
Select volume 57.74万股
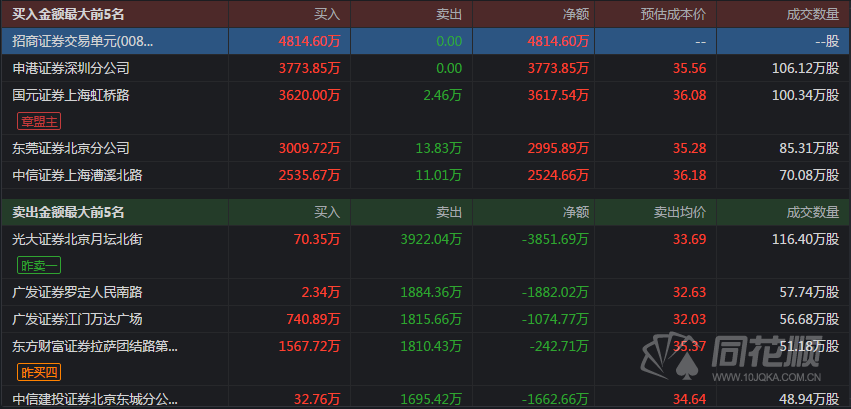click(809, 292)
